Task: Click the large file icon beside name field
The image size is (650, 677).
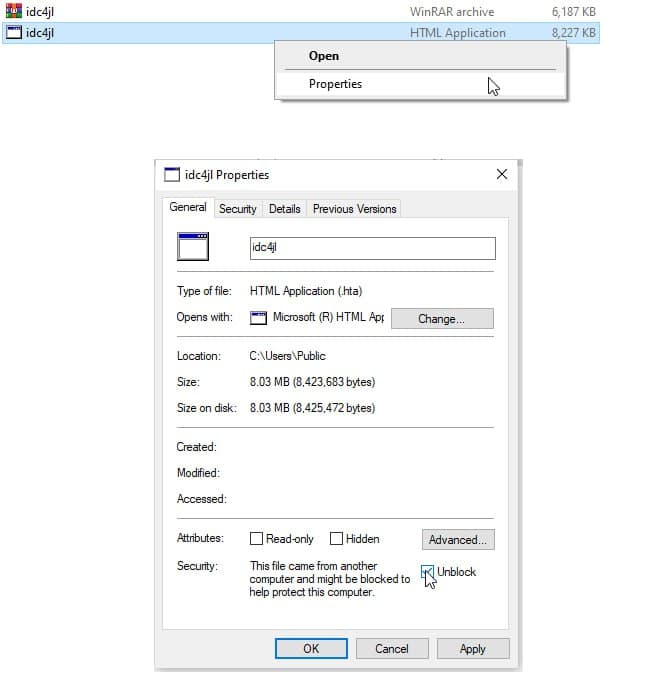Action: (192, 246)
